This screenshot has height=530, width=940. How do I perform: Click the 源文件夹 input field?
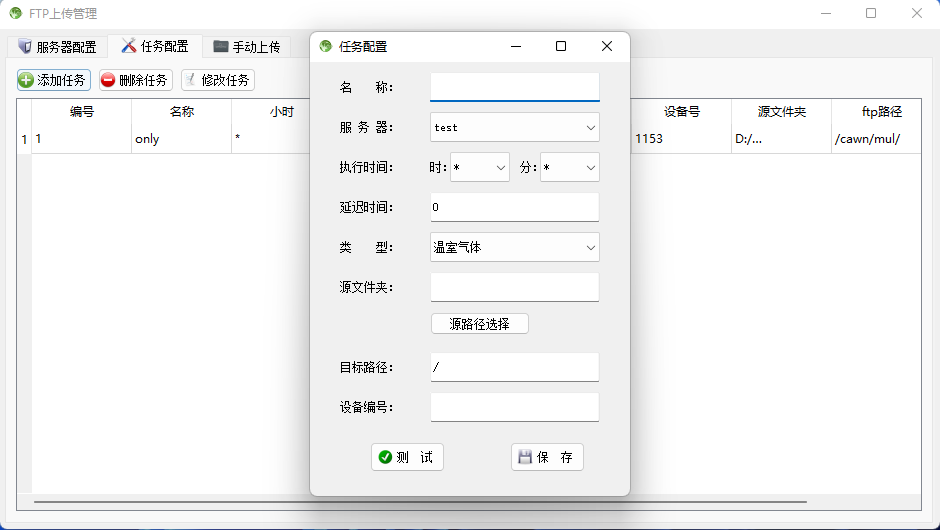click(x=515, y=287)
